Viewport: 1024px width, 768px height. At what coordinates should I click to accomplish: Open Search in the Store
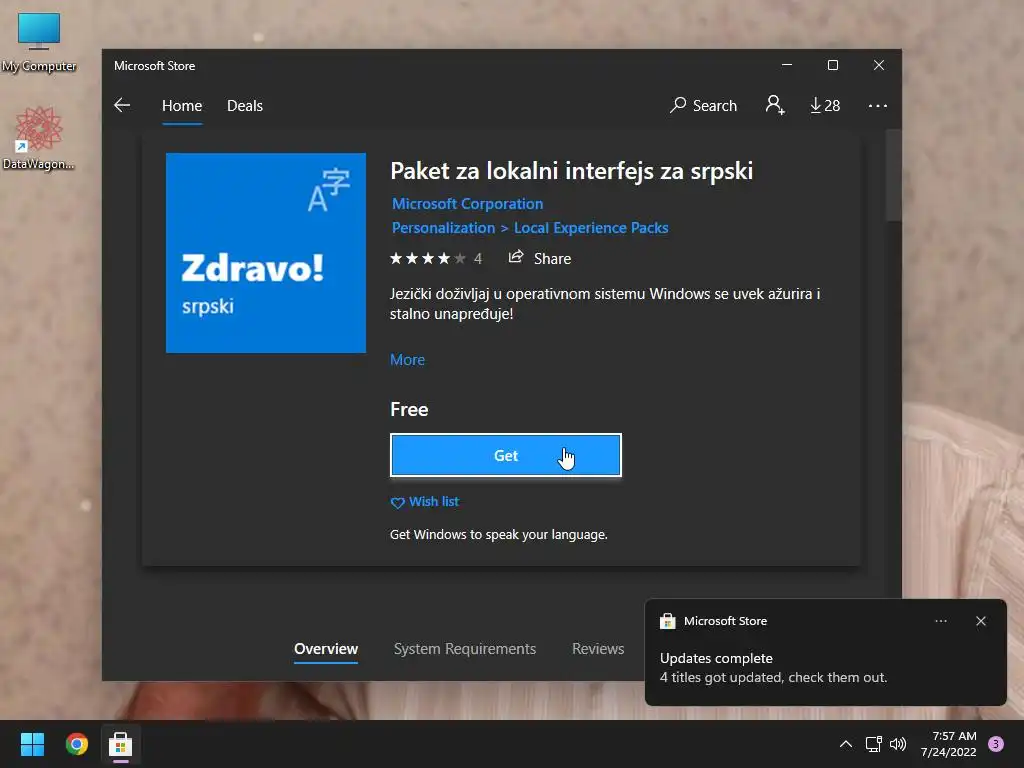703,105
